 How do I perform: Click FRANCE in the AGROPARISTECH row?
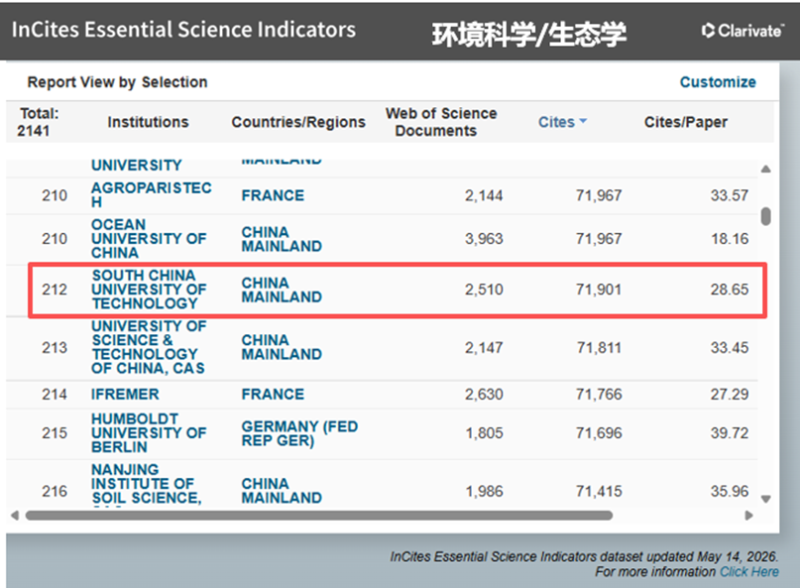[272, 195]
